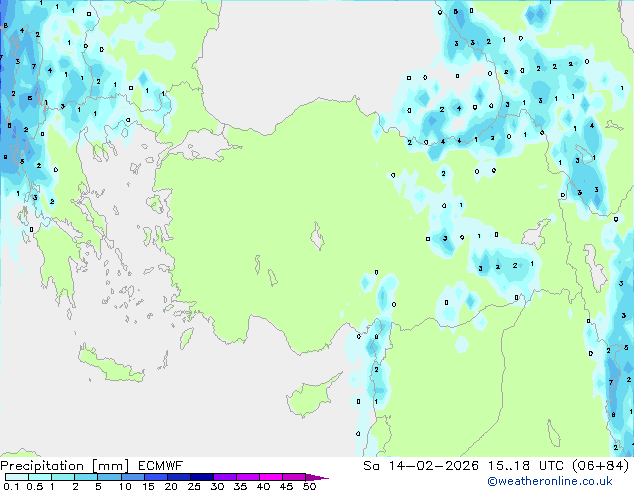Pick the legend swatch between 10 and 15
The image size is (634, 490).
(x=134, y=478)
